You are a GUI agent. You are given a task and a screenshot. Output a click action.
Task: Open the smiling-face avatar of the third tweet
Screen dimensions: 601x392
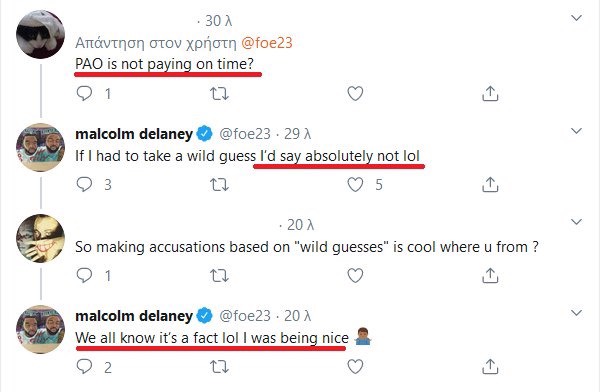(x=41, y=238)
